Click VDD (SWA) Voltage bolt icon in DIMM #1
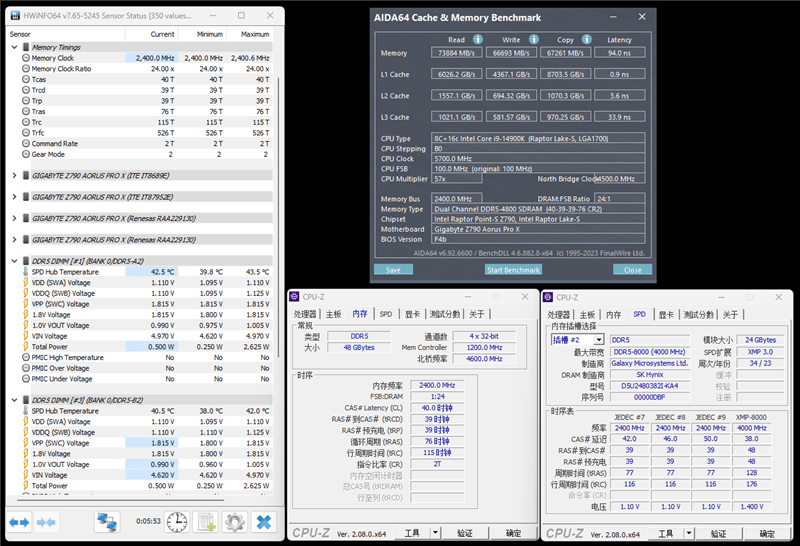 coord(26,282)
